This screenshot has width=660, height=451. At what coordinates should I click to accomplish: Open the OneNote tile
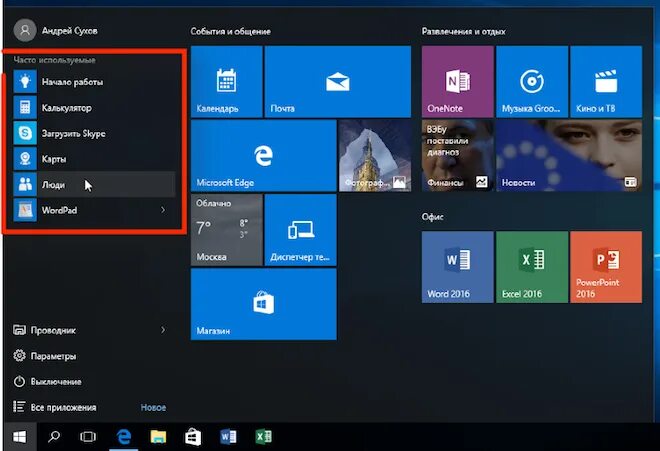coord(458,82)
